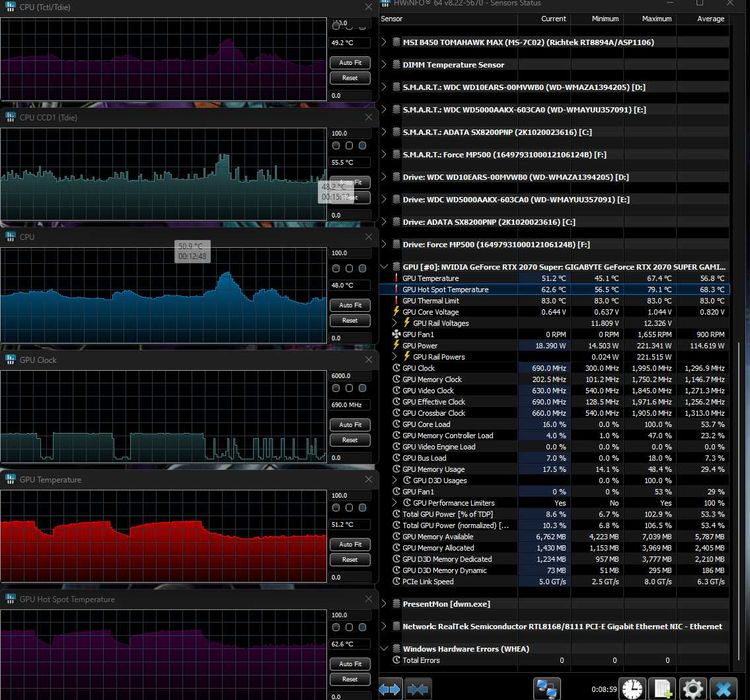Viewport: 750px width, 700px height.
Task: Click the expand-view blue arrows icon
Action: (x=390, y=688)
